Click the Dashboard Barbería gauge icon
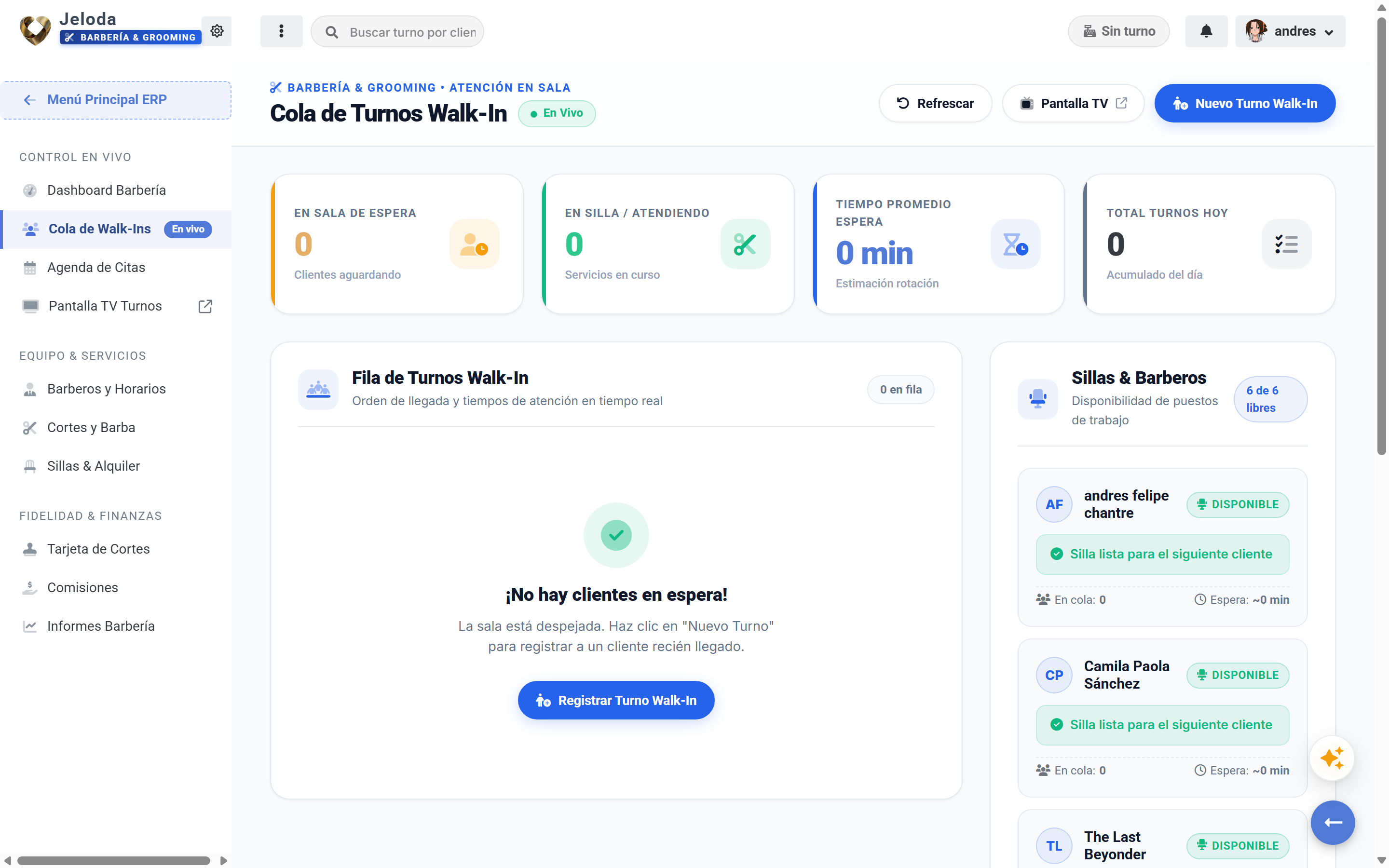 click(x=30, y=190)
